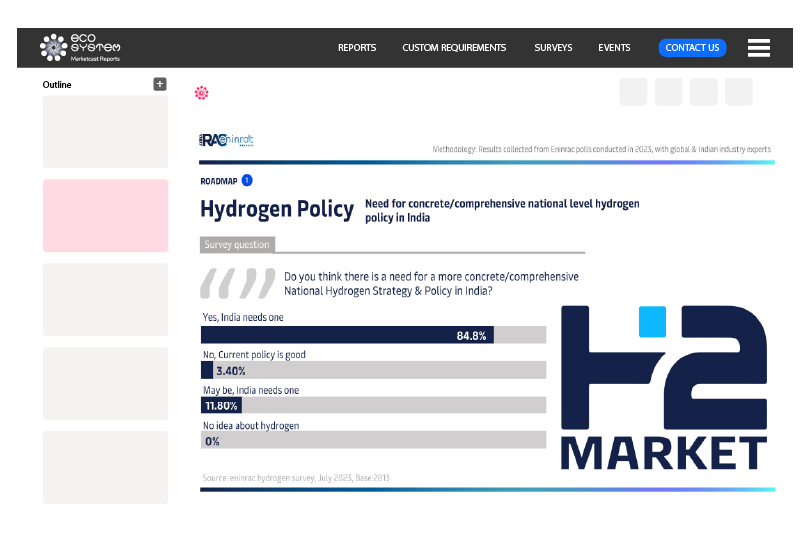Select the first thumbnail in the Outline

[x=105, y=131]
